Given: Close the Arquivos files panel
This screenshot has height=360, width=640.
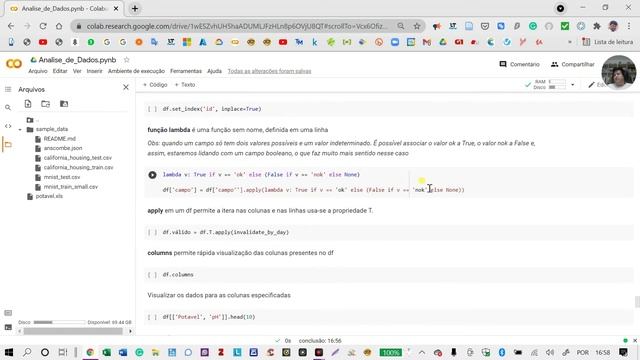Looking at the screenshot, I should coord(126,87).
